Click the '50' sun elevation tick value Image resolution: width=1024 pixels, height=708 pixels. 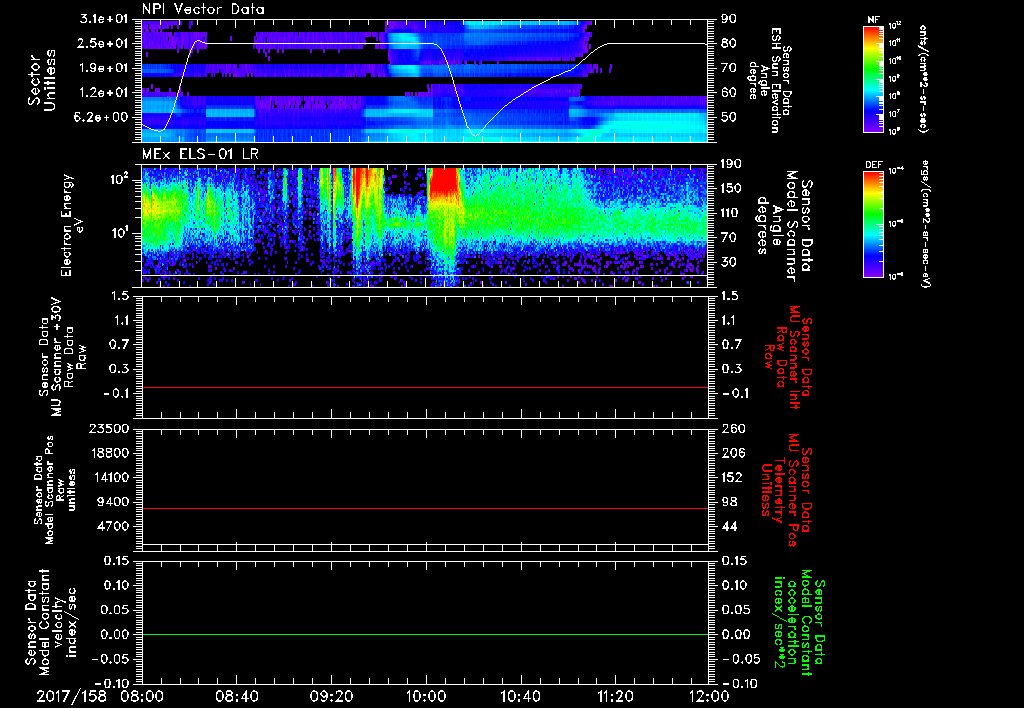pos(728,118)
